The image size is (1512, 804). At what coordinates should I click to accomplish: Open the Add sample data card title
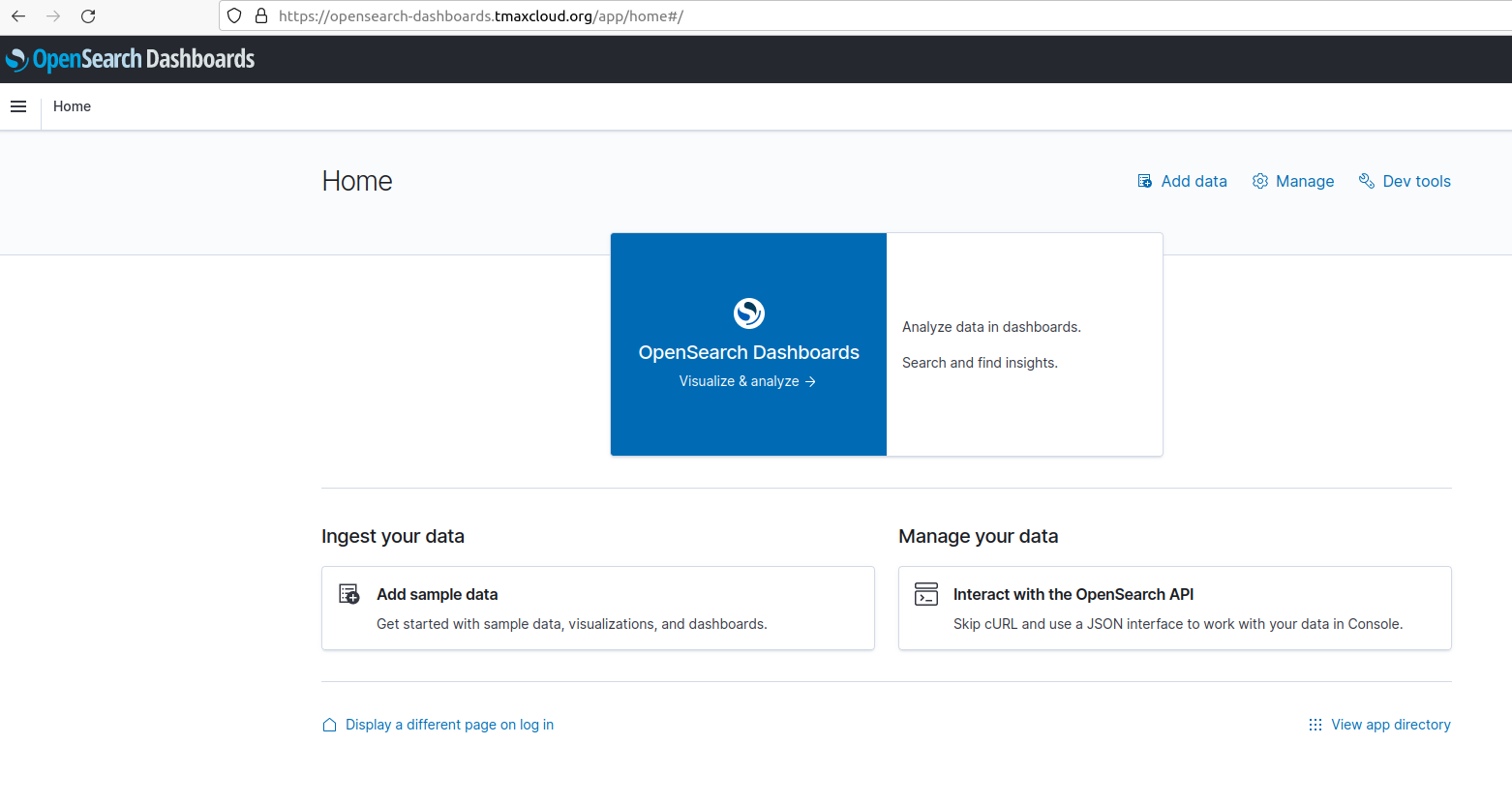pyautogui.click(x=438, y=594)
